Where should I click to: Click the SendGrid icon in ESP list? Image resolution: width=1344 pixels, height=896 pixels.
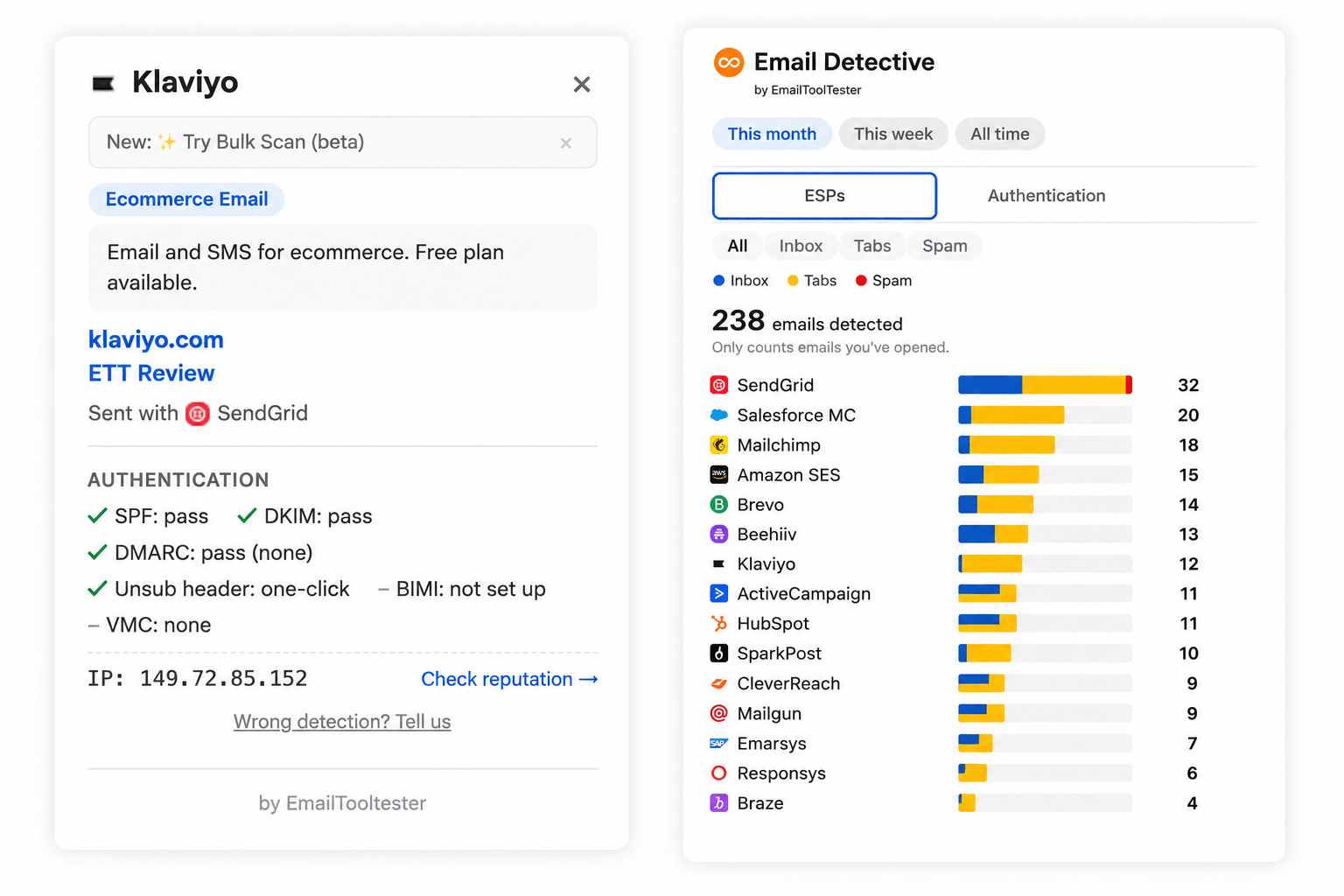pos(718,385)
